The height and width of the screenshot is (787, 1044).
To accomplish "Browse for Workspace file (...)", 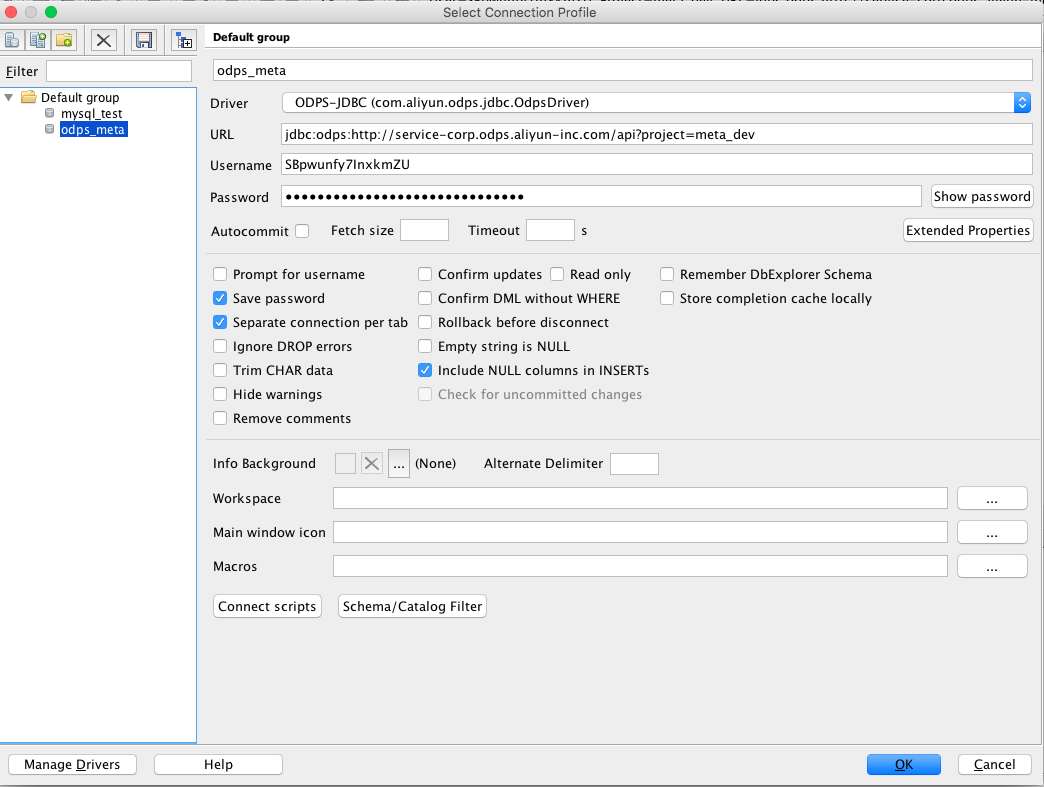I will [992, 498].
